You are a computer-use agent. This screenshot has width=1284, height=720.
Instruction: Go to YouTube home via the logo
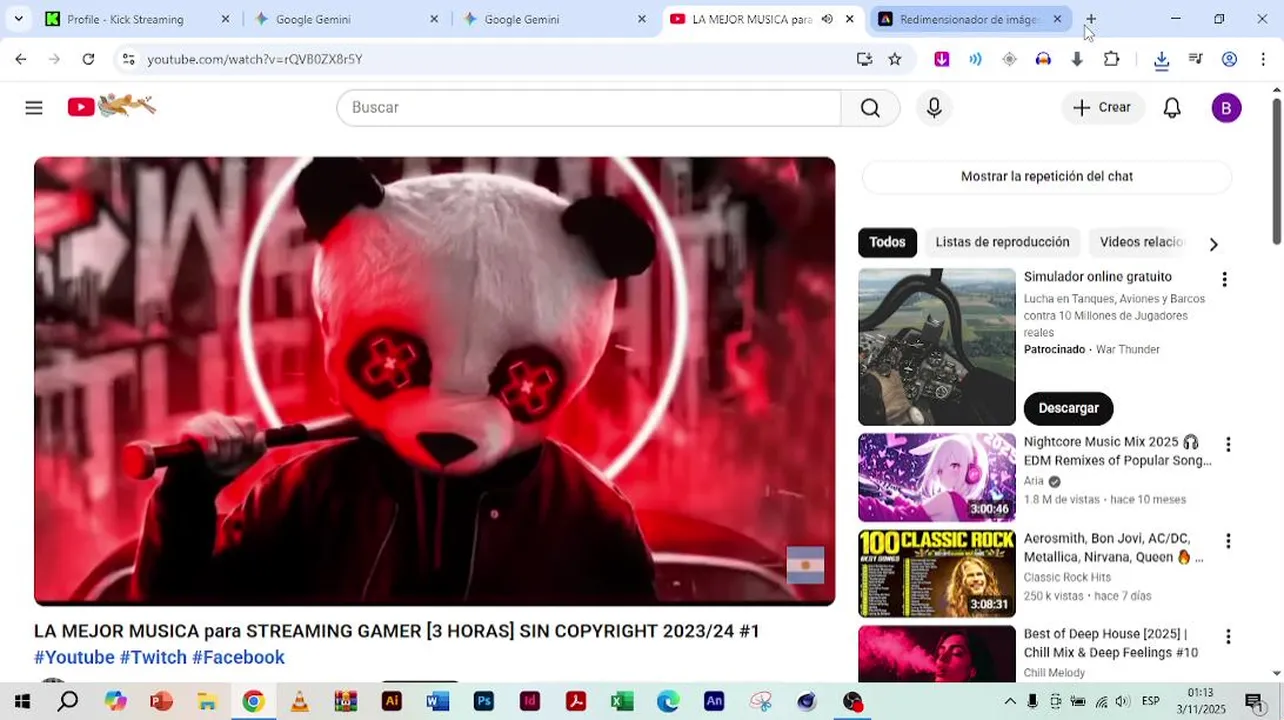111,106
